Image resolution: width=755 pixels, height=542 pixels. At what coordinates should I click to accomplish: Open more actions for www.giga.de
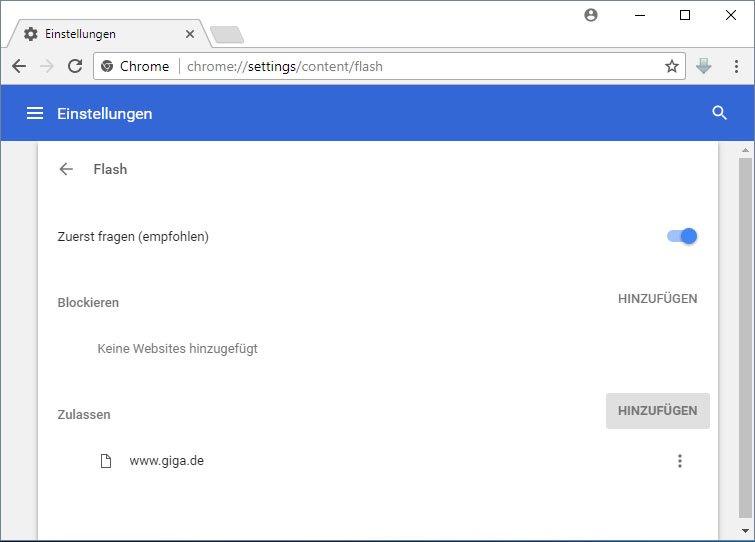679,461
